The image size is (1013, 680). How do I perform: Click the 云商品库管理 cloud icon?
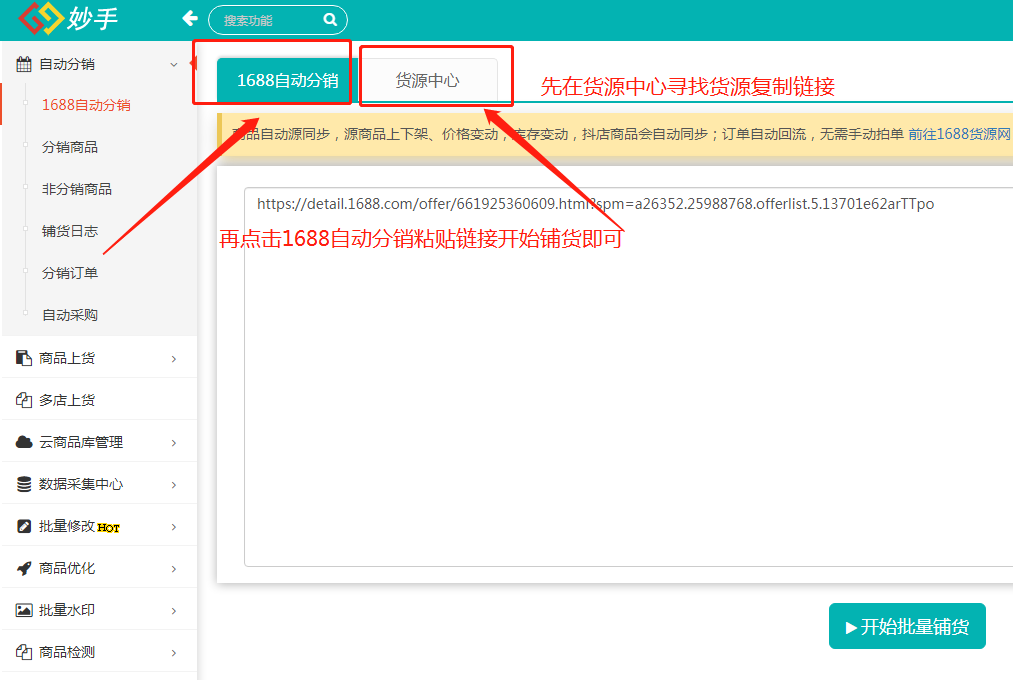[x=24, y=442]
